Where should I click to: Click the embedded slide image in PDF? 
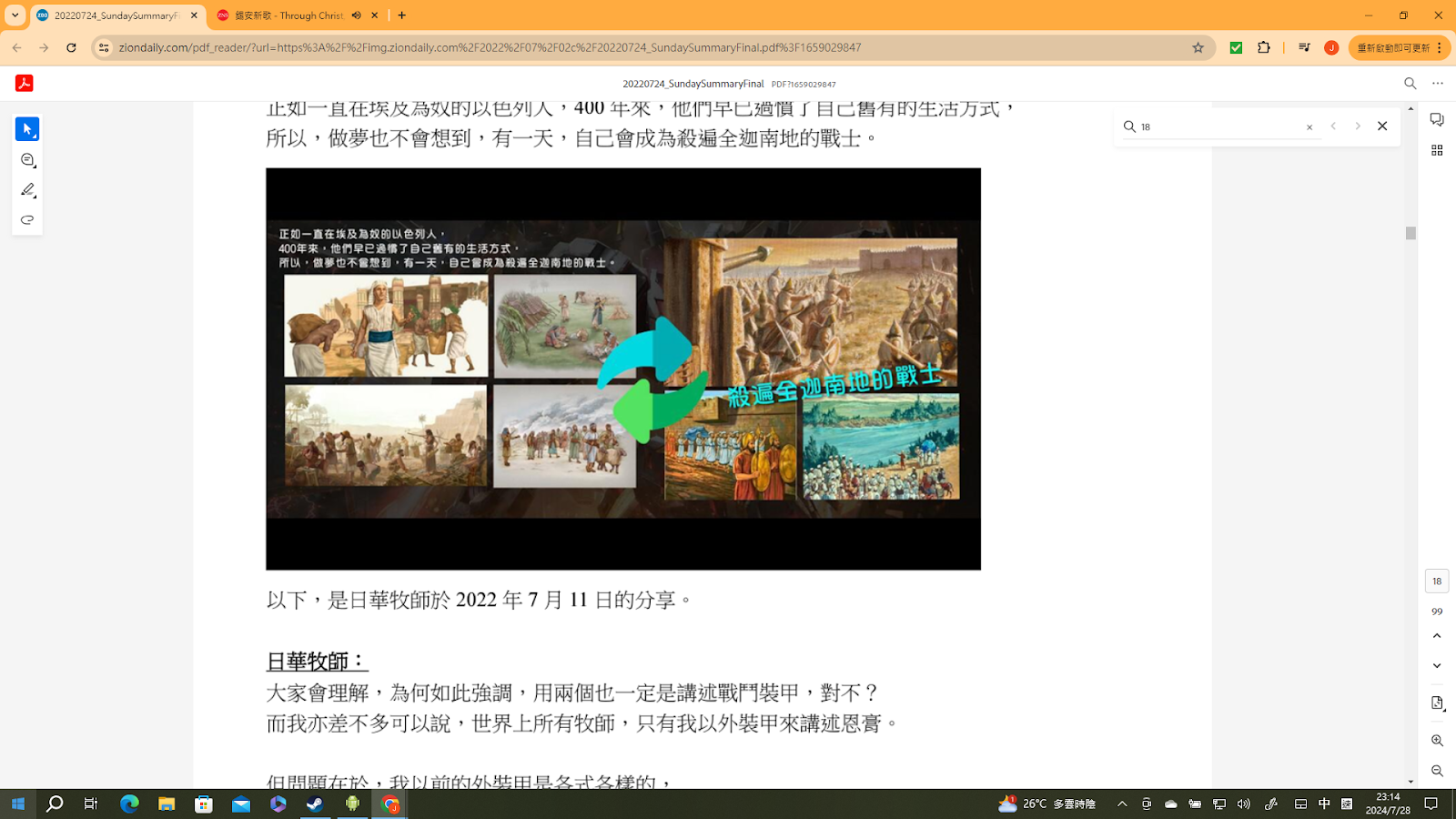pyautogui.click(x=623, y=369)
